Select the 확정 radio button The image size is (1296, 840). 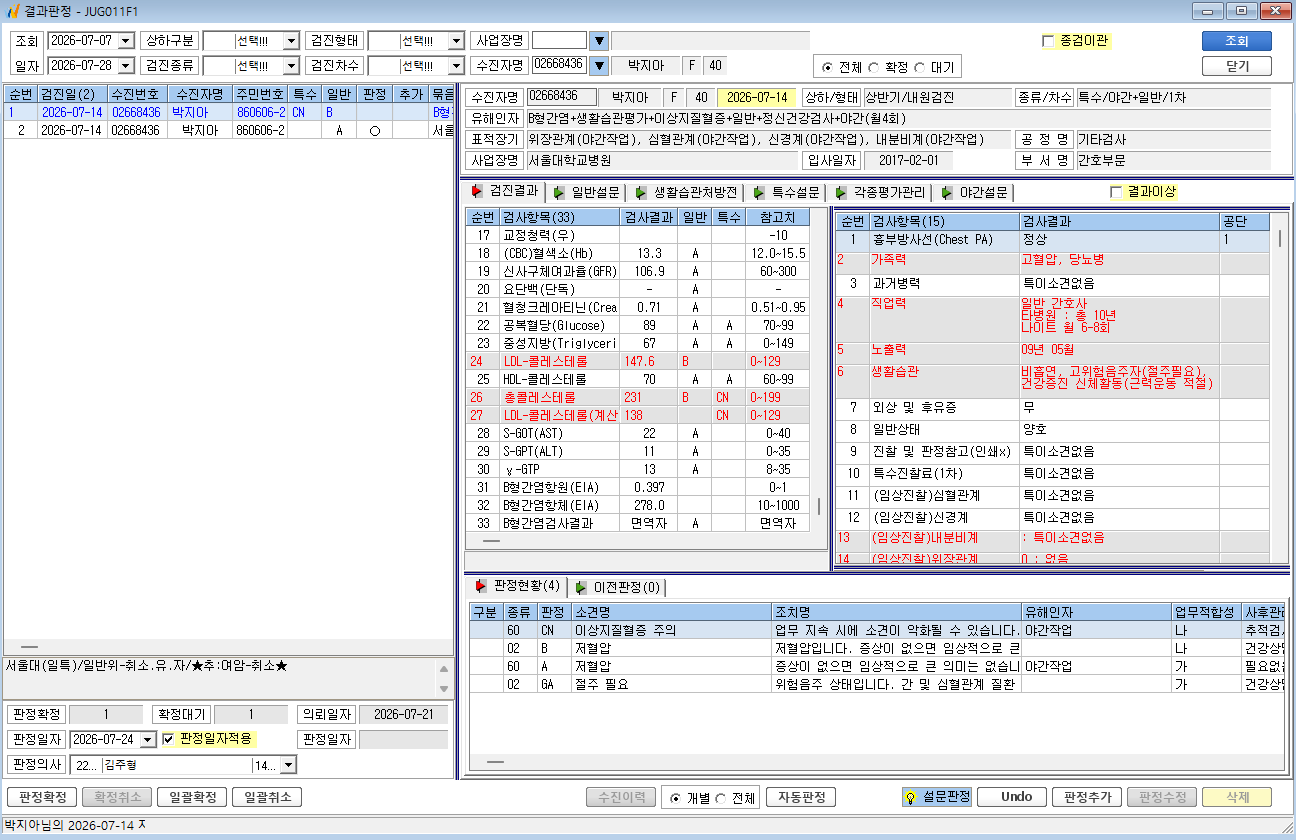click(x=874, y=68)
